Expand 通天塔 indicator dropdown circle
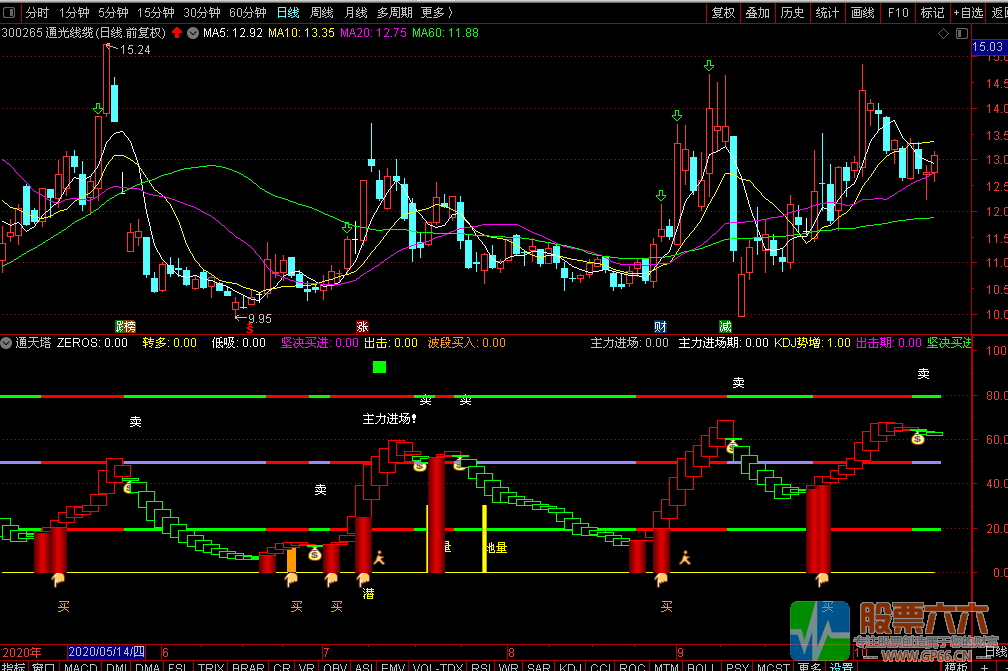This screenshot has height=671, width=1008. 6,343
